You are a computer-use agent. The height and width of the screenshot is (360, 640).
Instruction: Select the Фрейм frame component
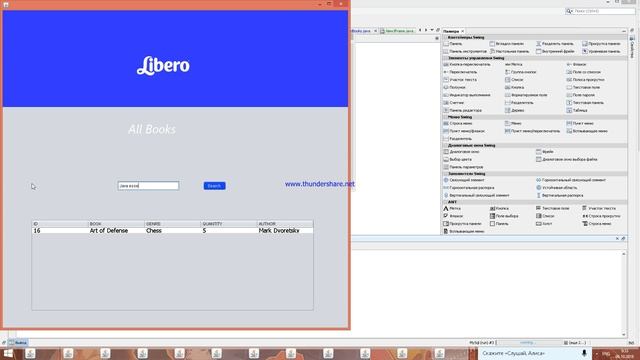[544, 152]
